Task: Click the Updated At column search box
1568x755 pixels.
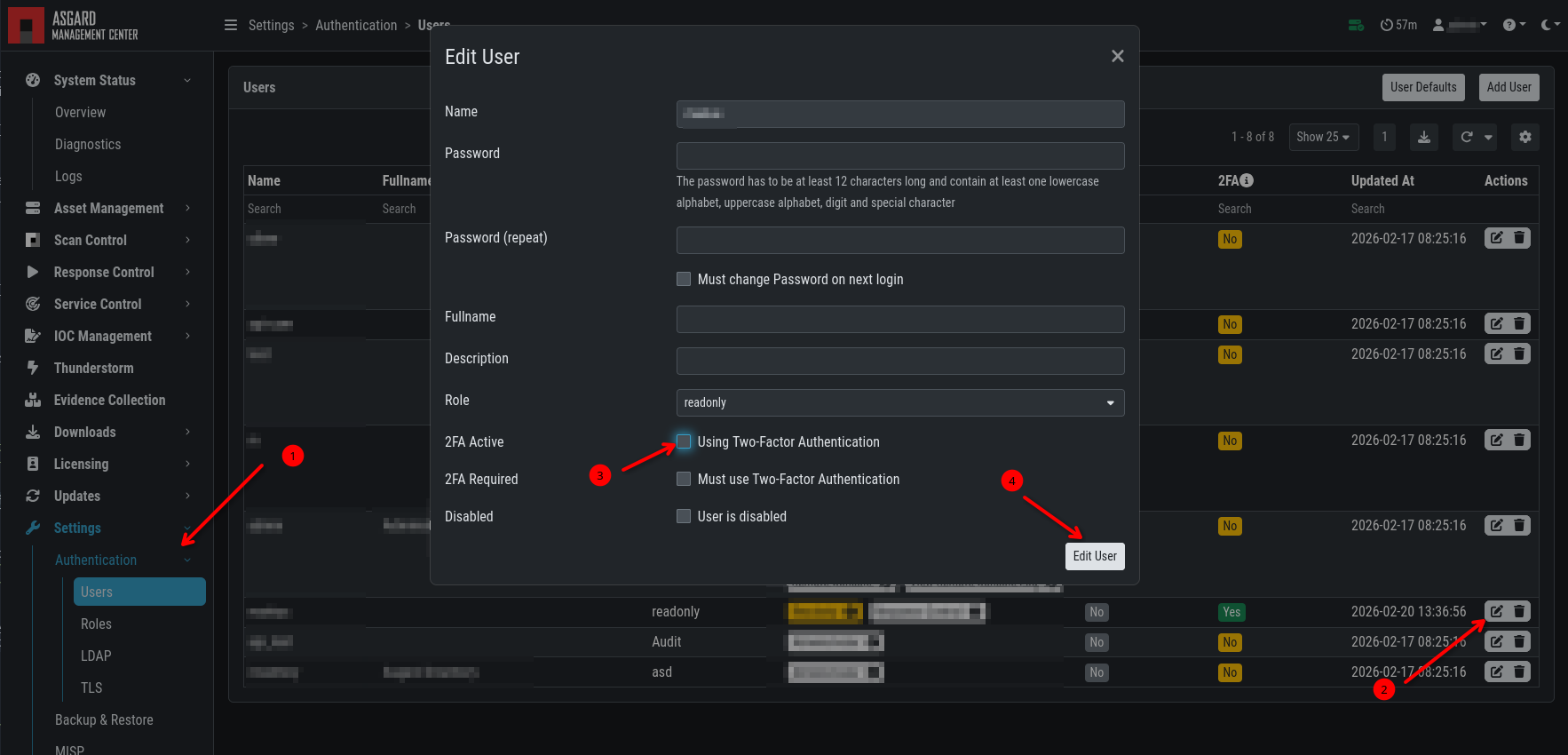Action: coord(1412,209)
